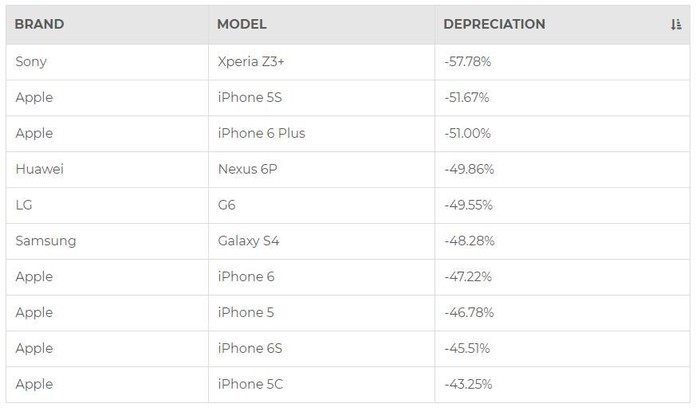Select the Huawei brand cell
Image resolution: width=700 pixels, height=411 pixels.
coord(39,169)
